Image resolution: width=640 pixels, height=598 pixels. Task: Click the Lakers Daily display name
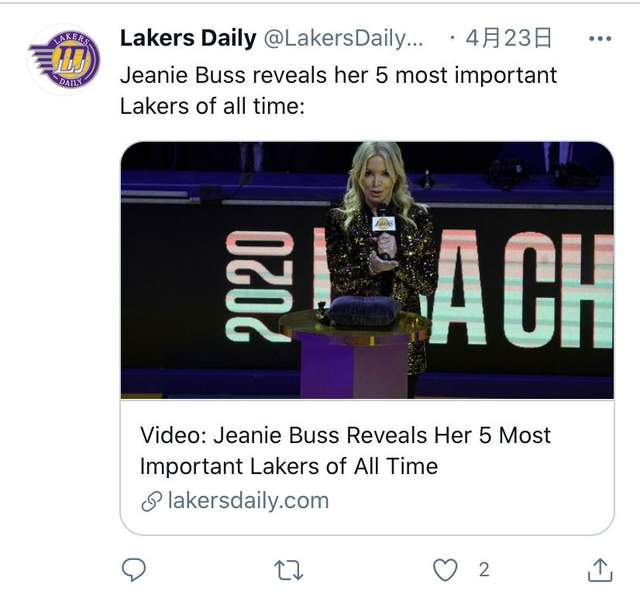click(x=187, y=39)
